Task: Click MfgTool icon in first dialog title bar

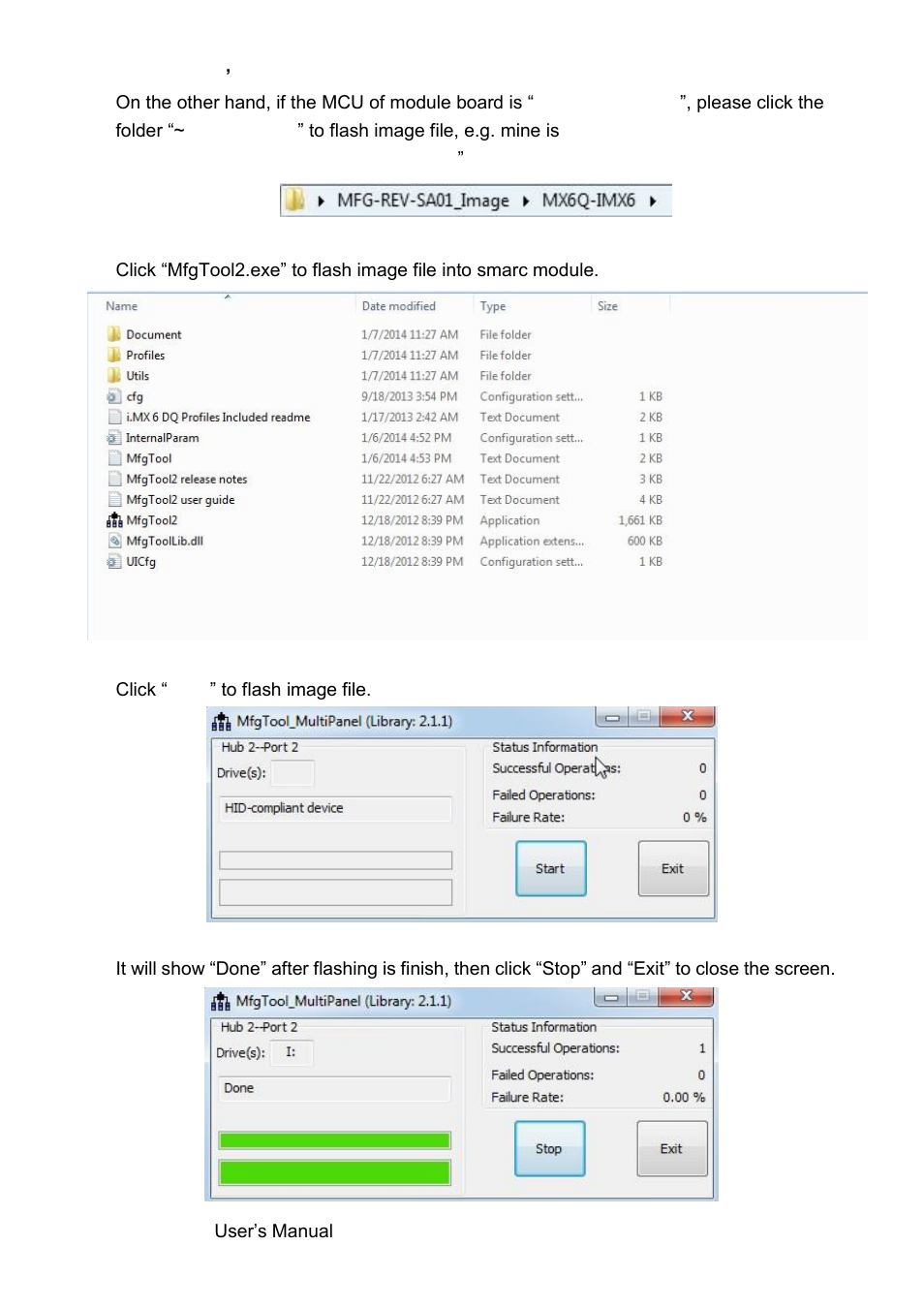Action: click(222, 721)
